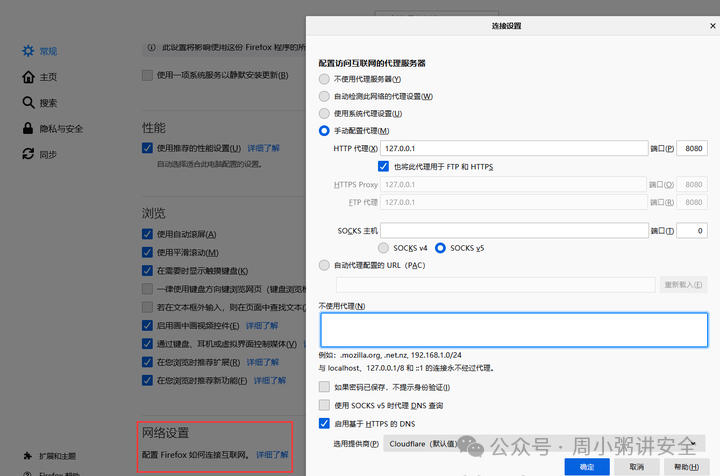Toggle 启用画中画视频控件 checkbox

tap(147, 325)
